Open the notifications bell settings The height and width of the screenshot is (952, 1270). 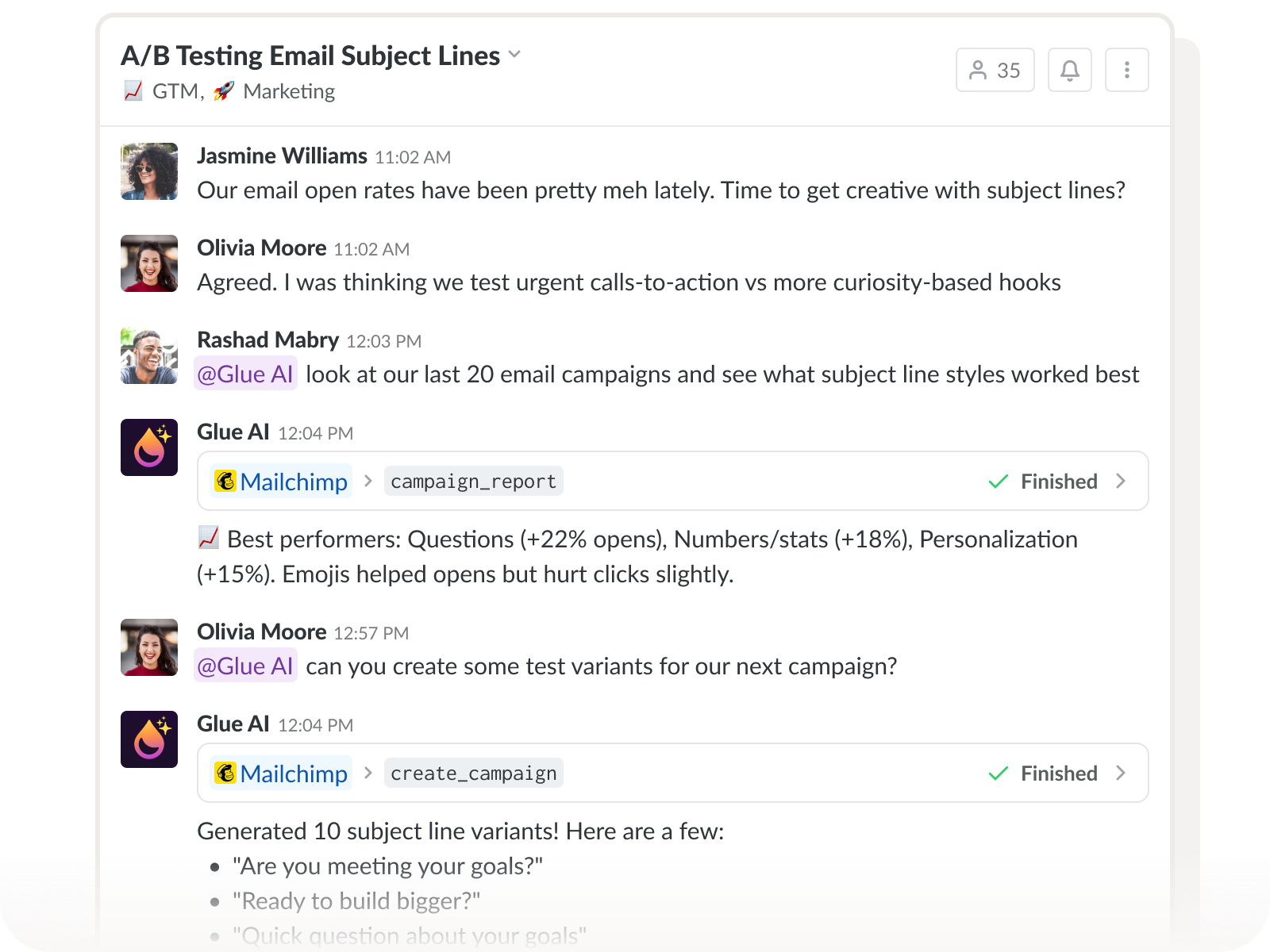[1069, 71]
